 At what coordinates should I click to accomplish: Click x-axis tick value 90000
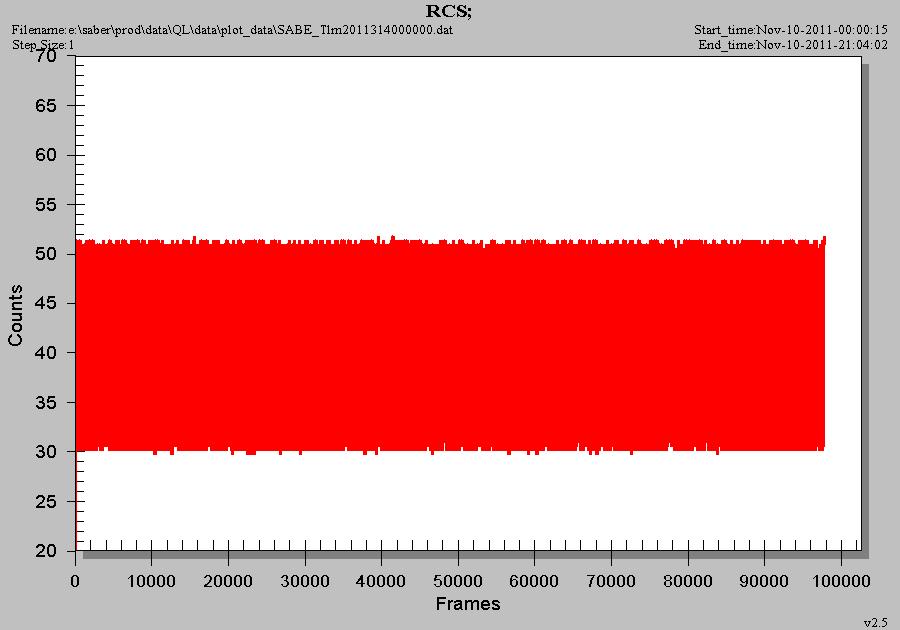[765, 581]
